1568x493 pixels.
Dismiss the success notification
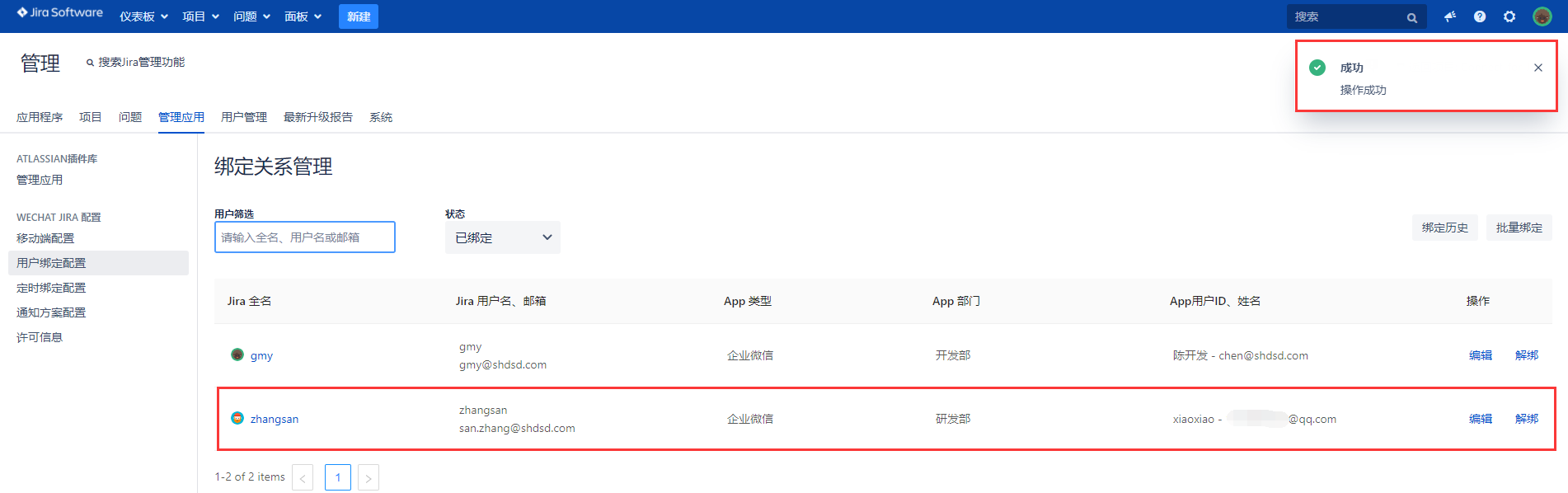pyautogui.click(x=1537, y=68)
